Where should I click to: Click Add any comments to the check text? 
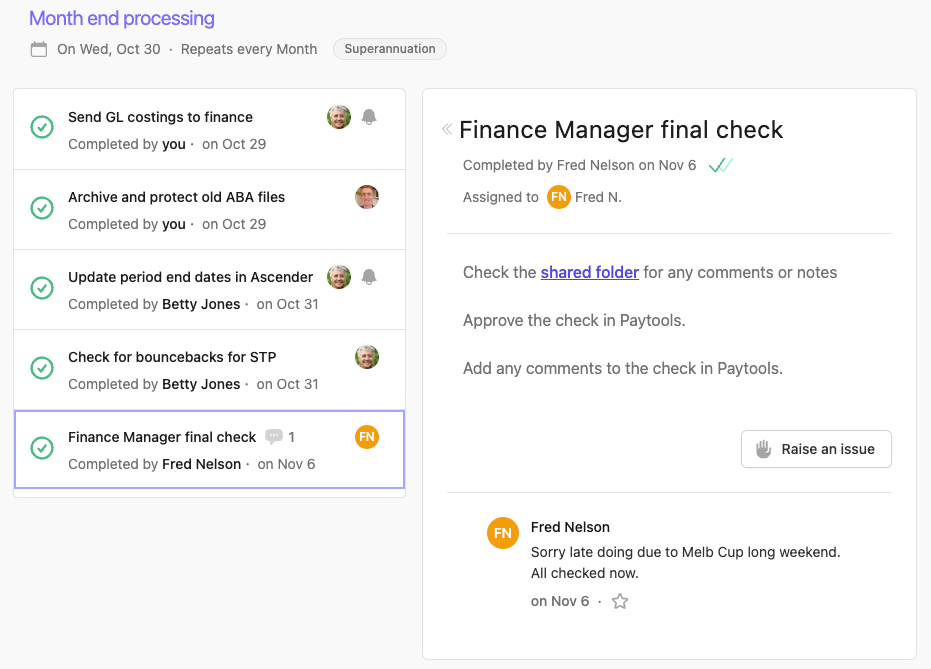click(623, 369)
